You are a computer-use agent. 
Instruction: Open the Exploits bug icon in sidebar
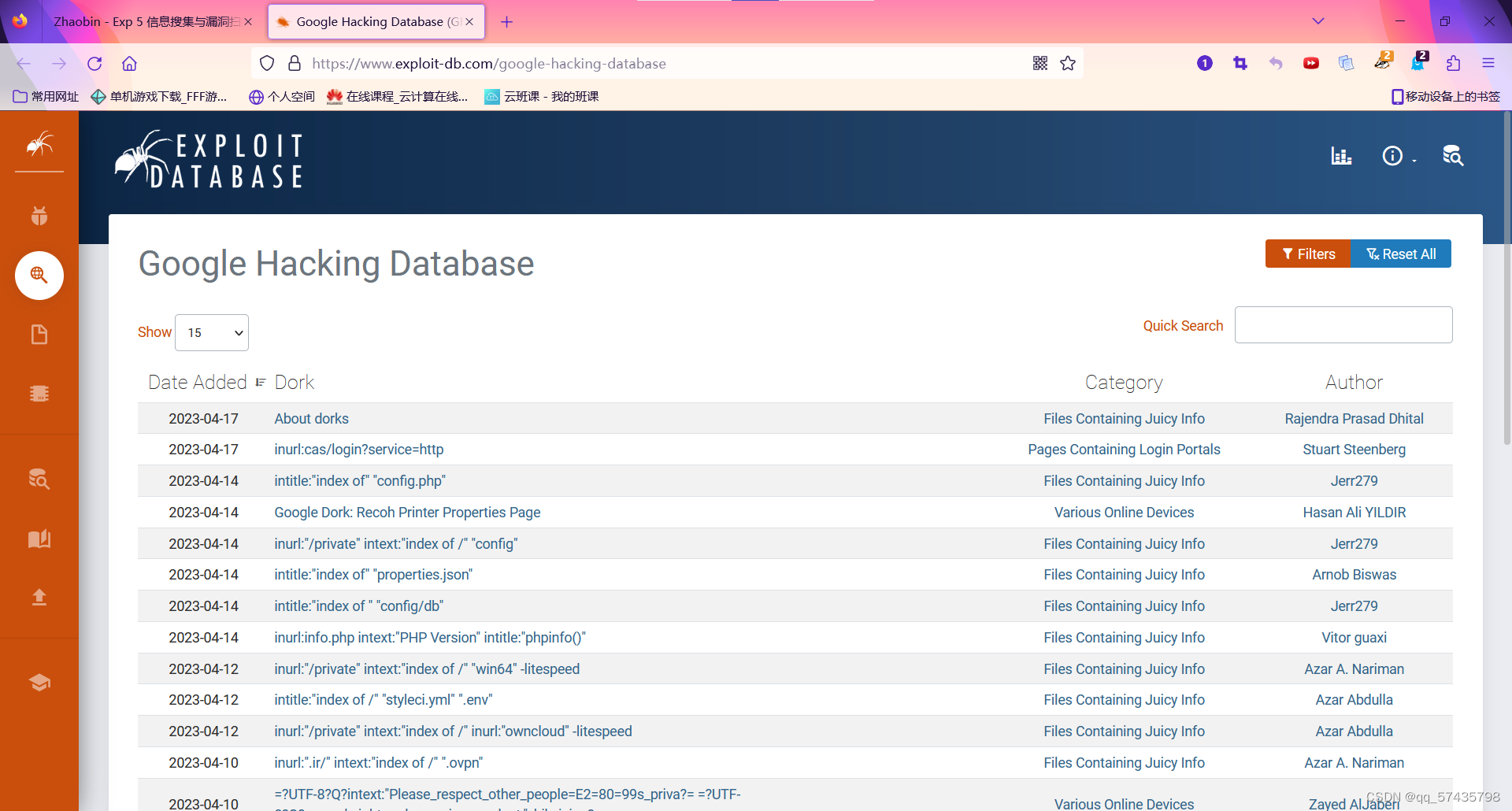click(x=39, y=215)
